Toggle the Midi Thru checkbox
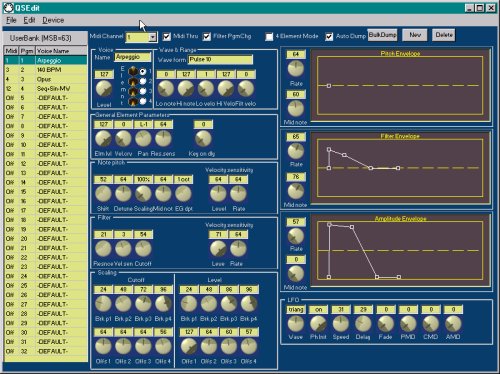500x374 pixels. [167, 36]
